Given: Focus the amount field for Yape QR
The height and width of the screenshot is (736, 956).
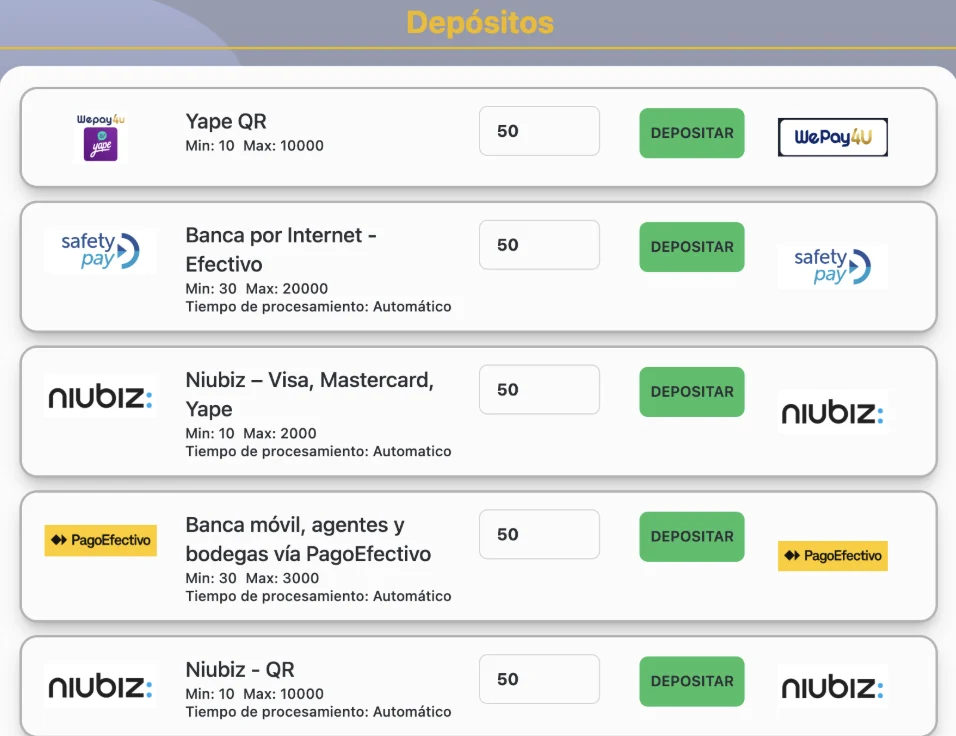Looking at the screenshot, I should 539,131.
